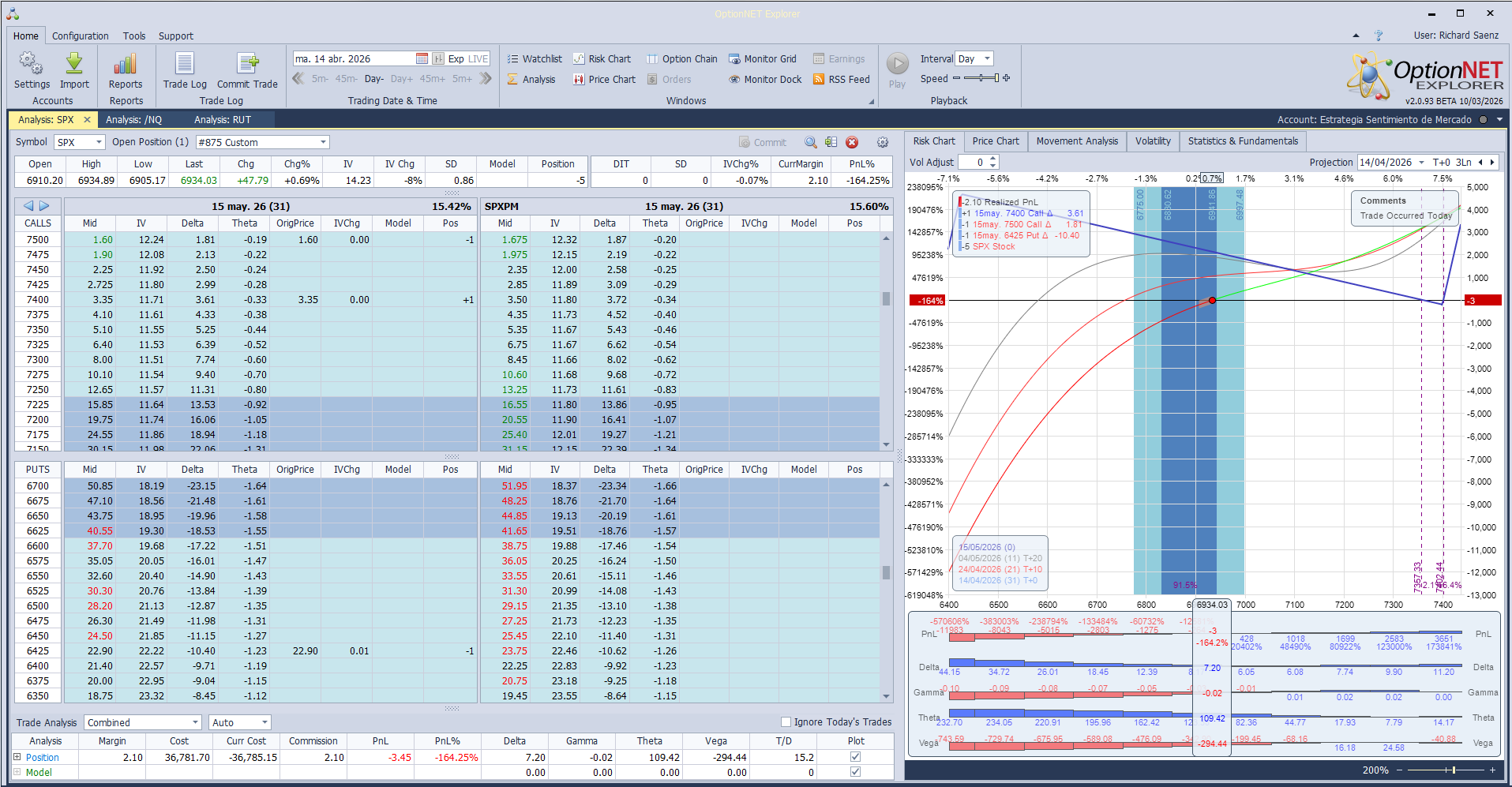1512x787 pixels.
Task: Increase playback speed with the plus button
Action: tap(1007, 78)
